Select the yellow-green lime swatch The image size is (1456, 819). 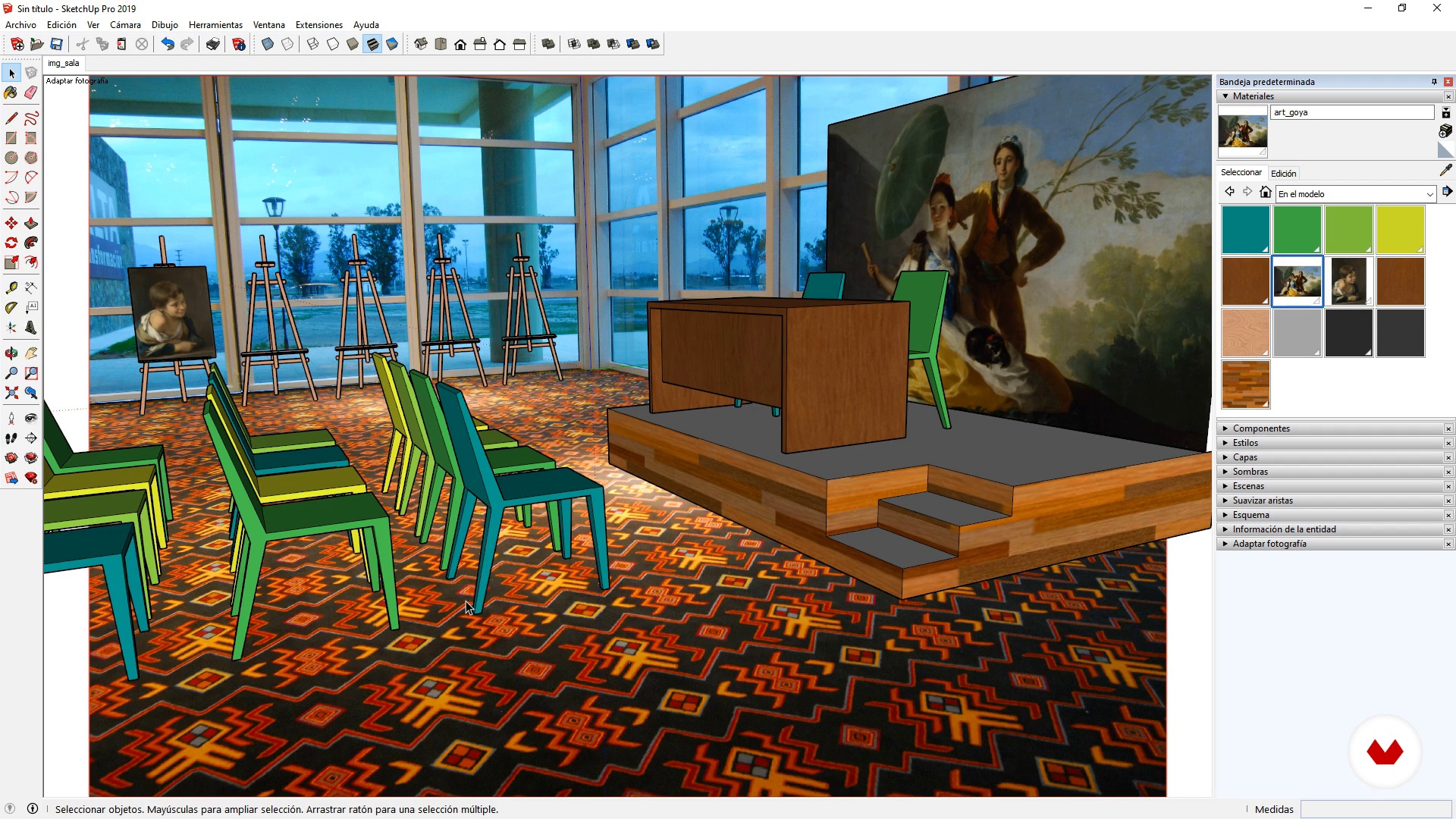point(1400,230)
